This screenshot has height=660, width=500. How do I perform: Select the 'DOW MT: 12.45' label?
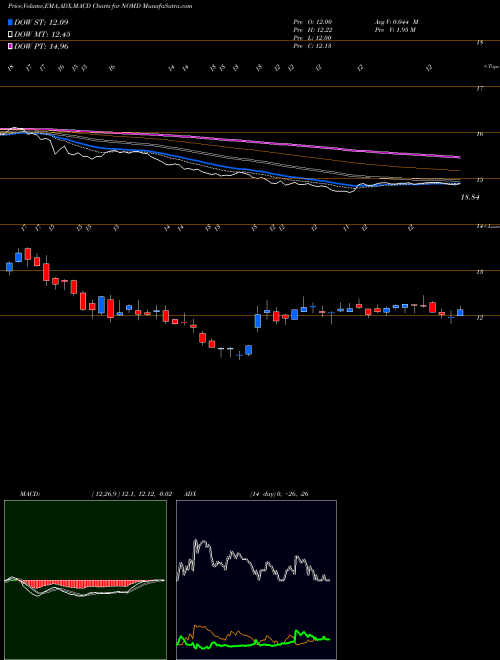(42, 35)
